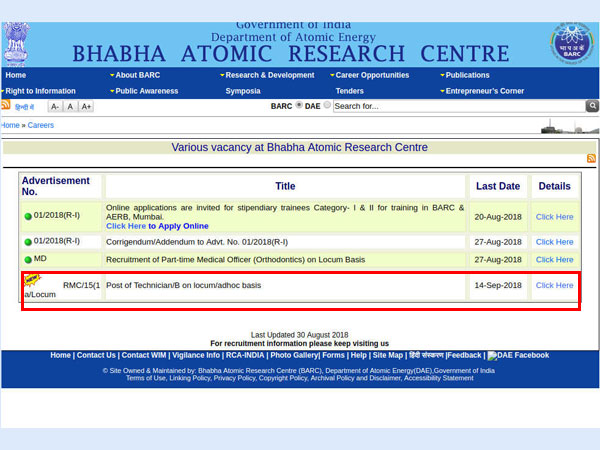Click the Government of India emblem
600x450 pixels.
point(16,44)
